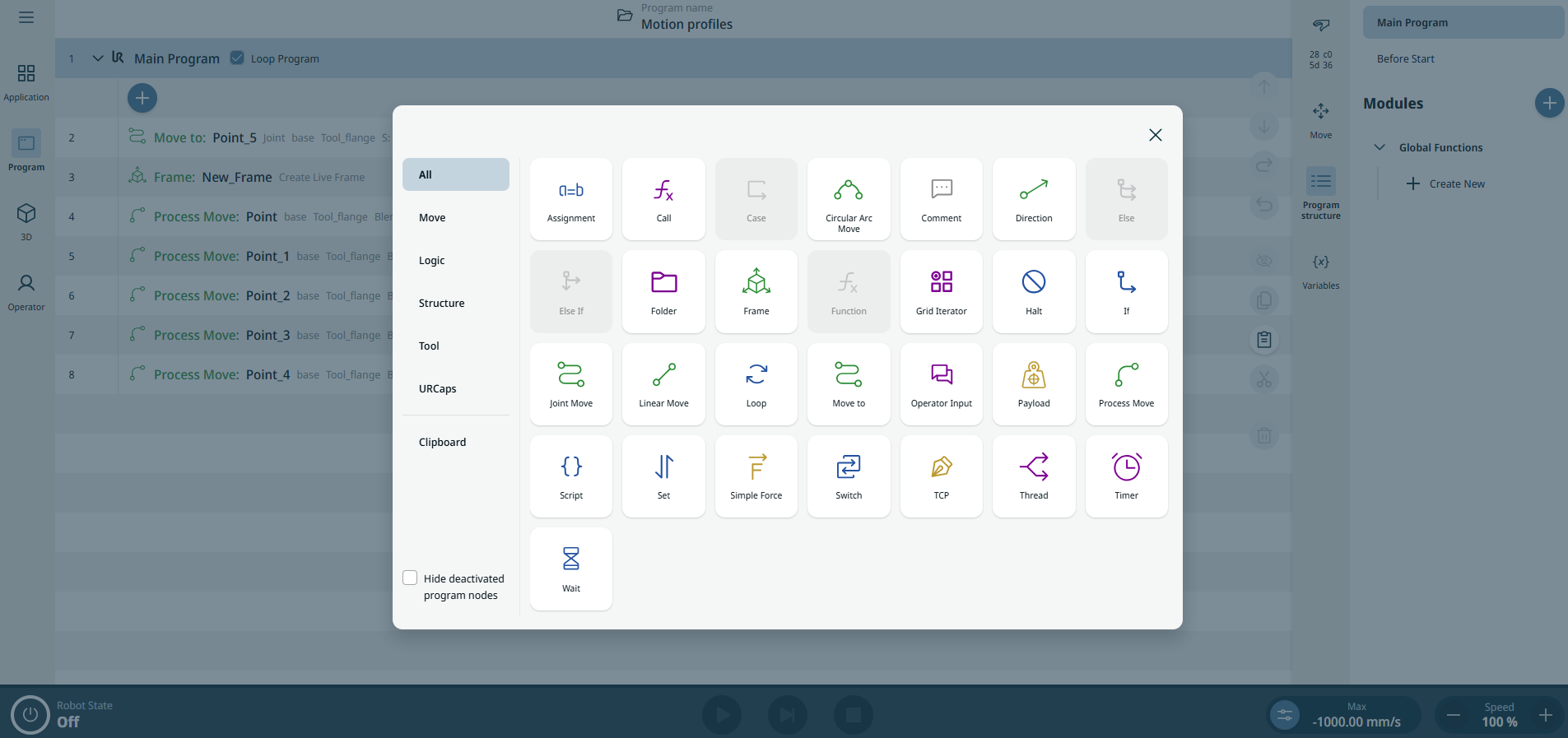Image resolution: width=1568 pixels, height=738 pixels.
Task: Select the Circular Arc Move node
Action: [x=848, y=199]
